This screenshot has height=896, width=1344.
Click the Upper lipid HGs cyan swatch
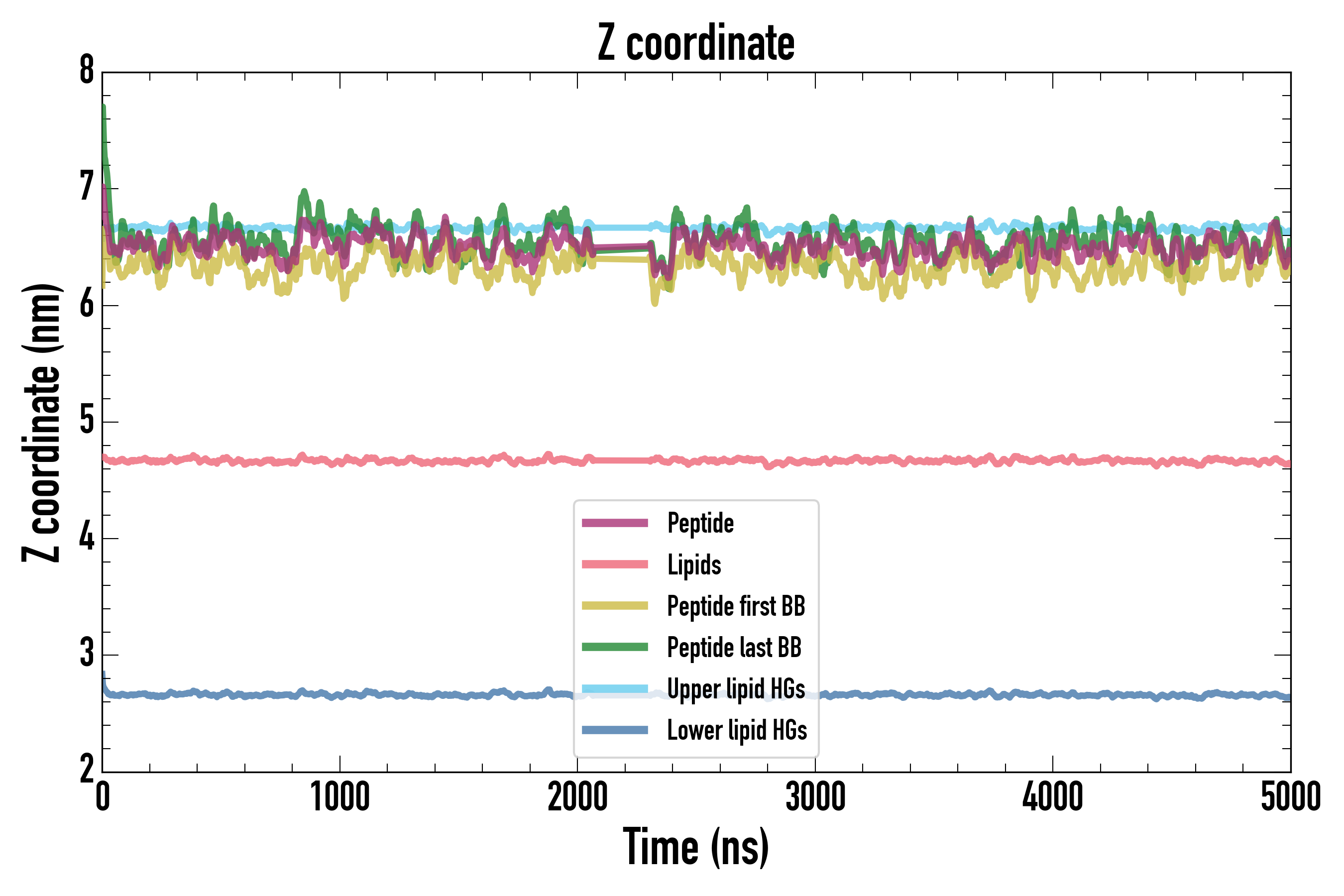point(615,688)
